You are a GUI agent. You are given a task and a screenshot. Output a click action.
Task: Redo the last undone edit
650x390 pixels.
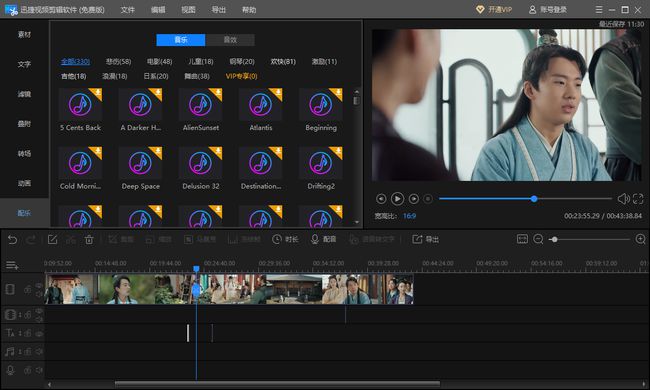(31, 240)
